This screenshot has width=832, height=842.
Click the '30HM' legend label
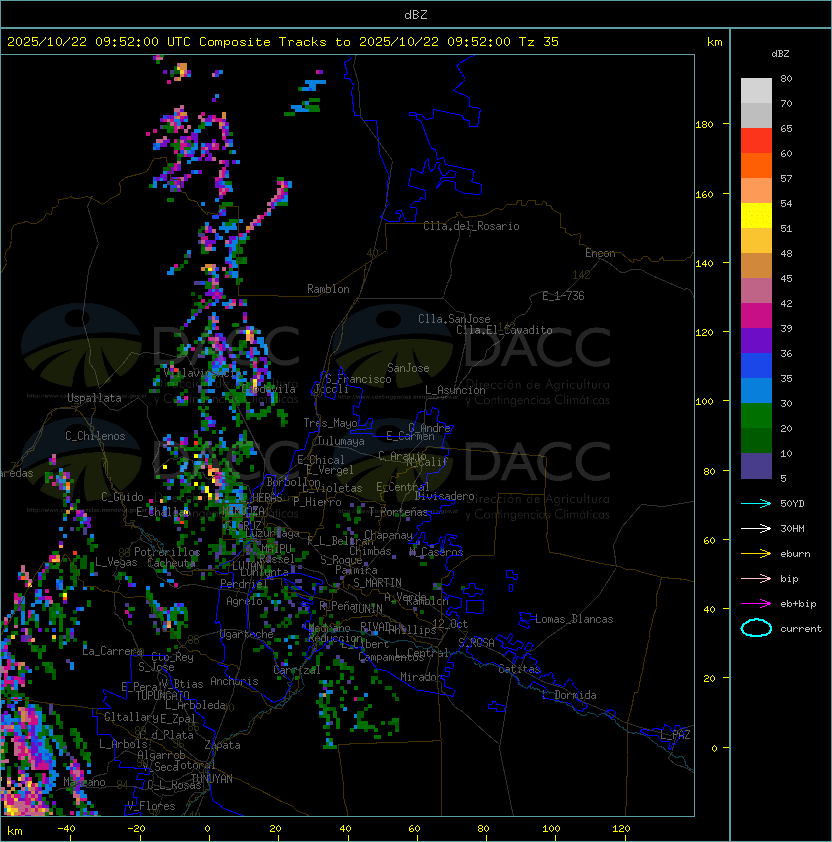[x=792, y=528]
